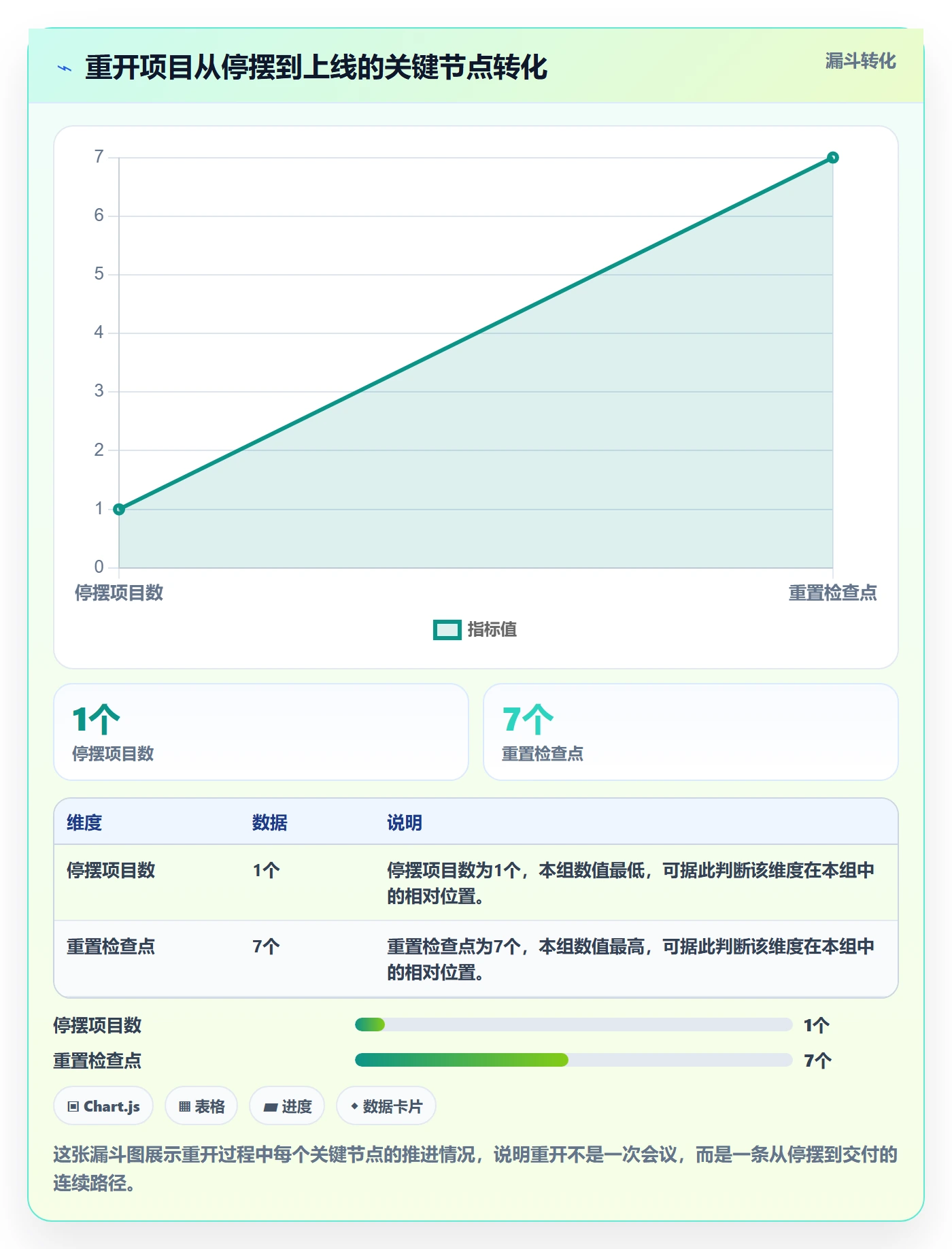Click the 1个 value beside the progress bar

tap(817, 1025)
